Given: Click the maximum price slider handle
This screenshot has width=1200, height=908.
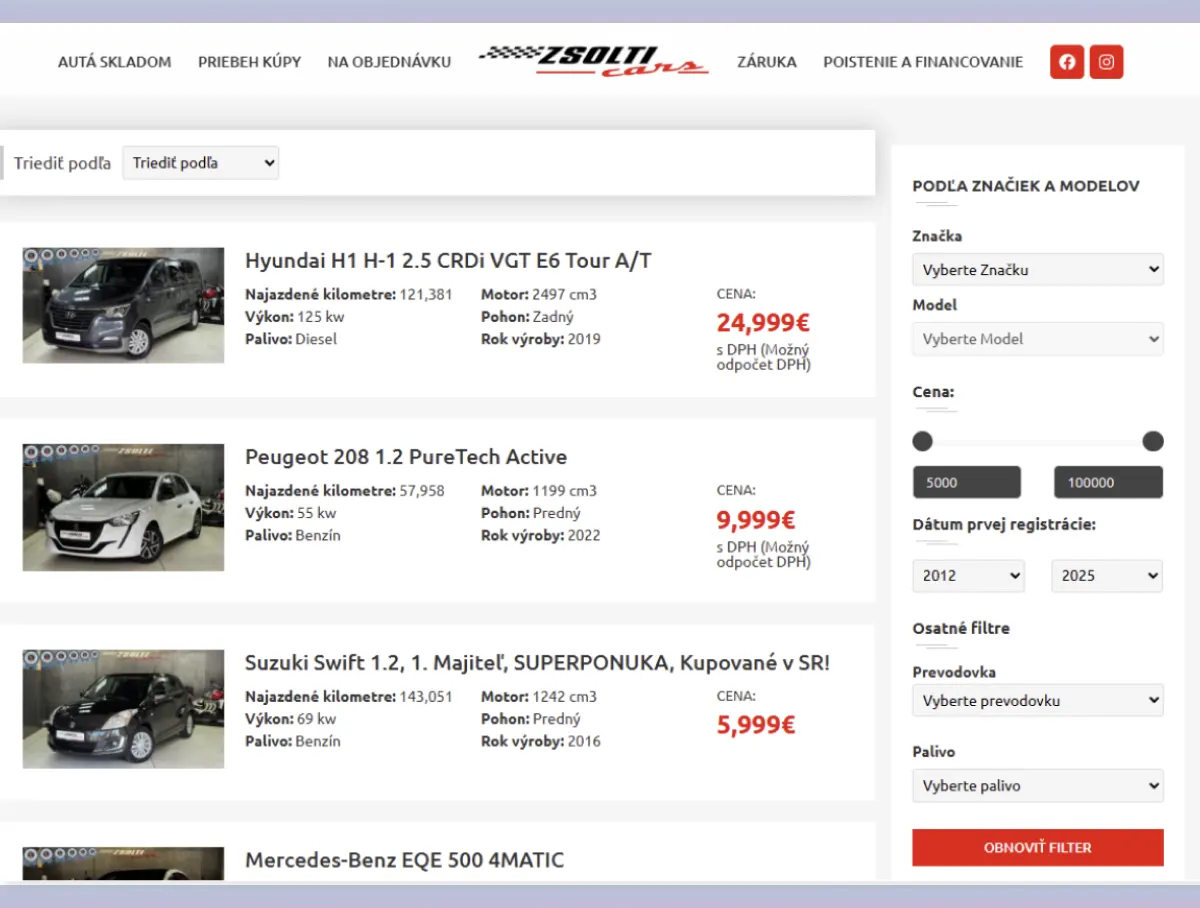Looking at the screenshot, I should point(1153,441).
